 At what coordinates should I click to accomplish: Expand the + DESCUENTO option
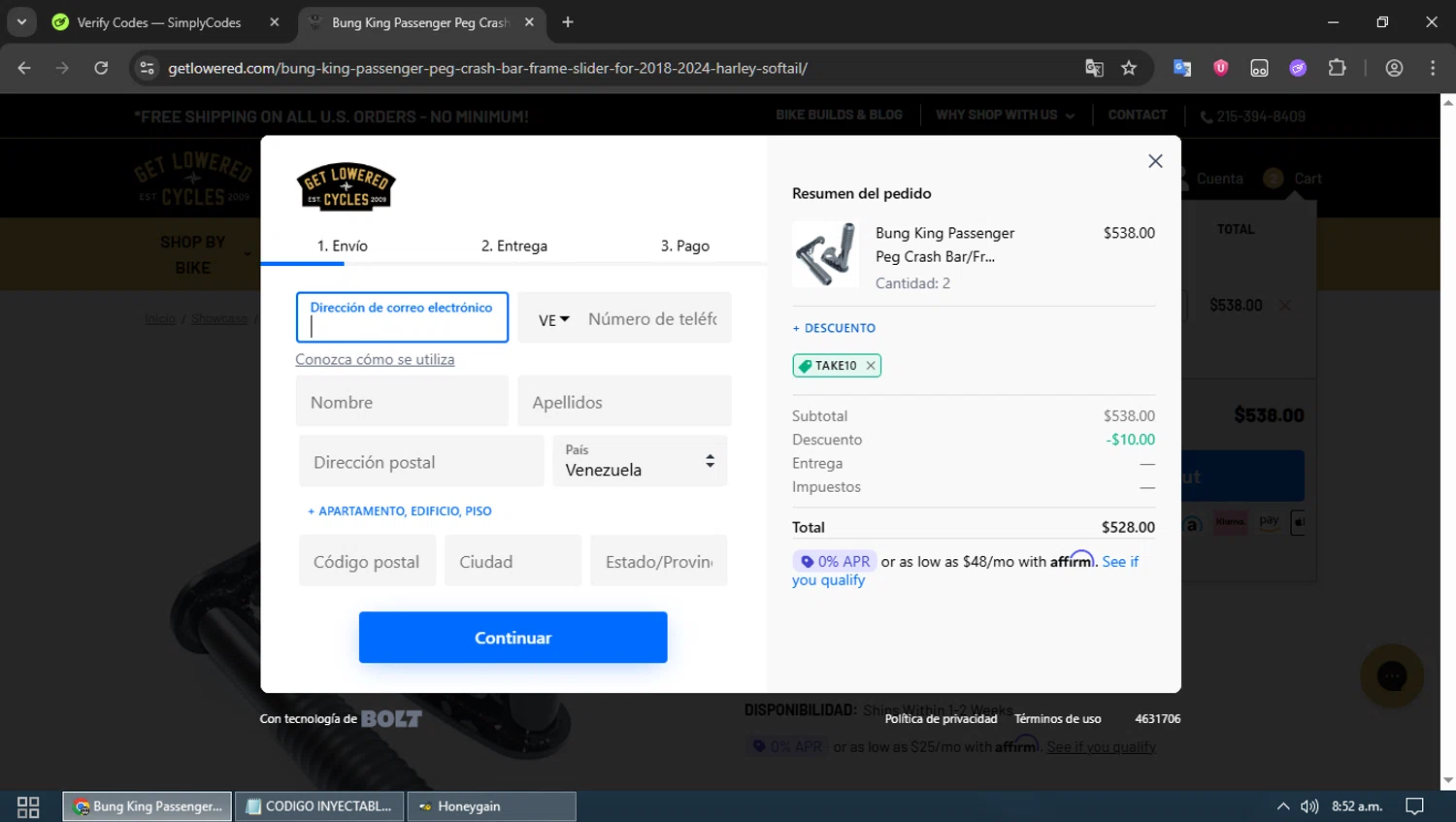(834, 328)
